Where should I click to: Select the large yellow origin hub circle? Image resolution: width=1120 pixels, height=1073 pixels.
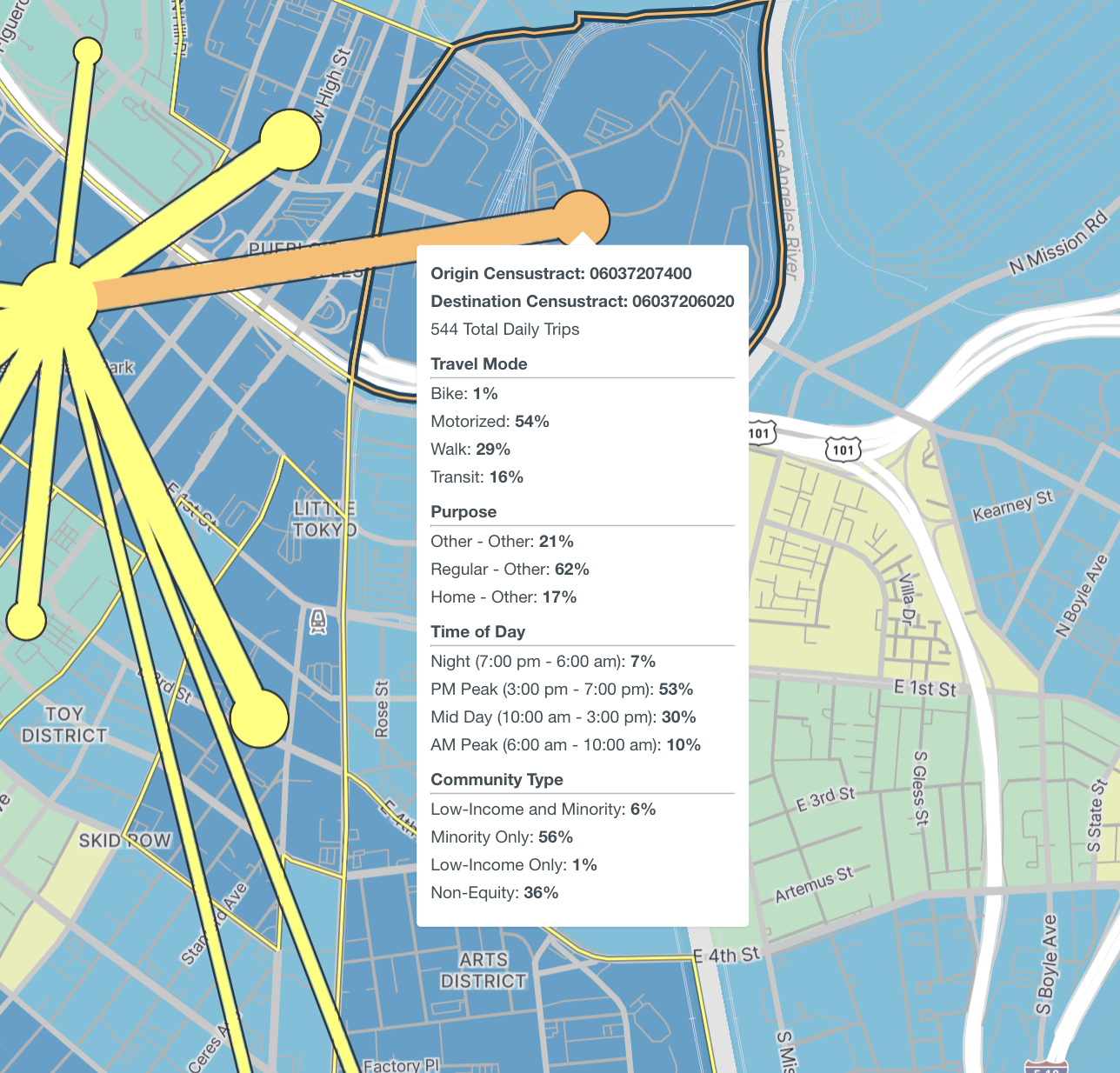(x=57, y=300)
